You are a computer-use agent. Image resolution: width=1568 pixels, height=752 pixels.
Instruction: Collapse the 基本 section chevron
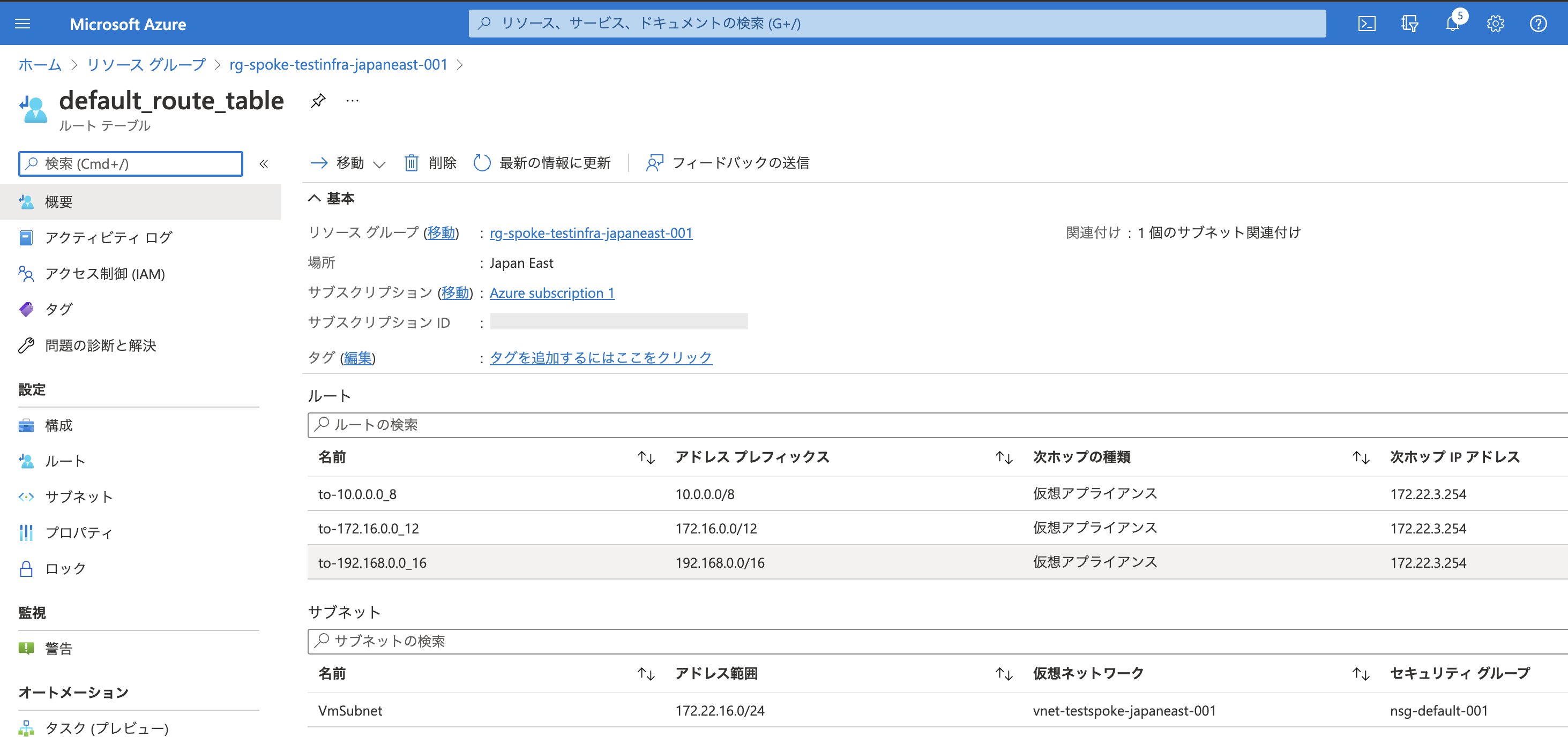pyautogui.click(x=313, y=198)
